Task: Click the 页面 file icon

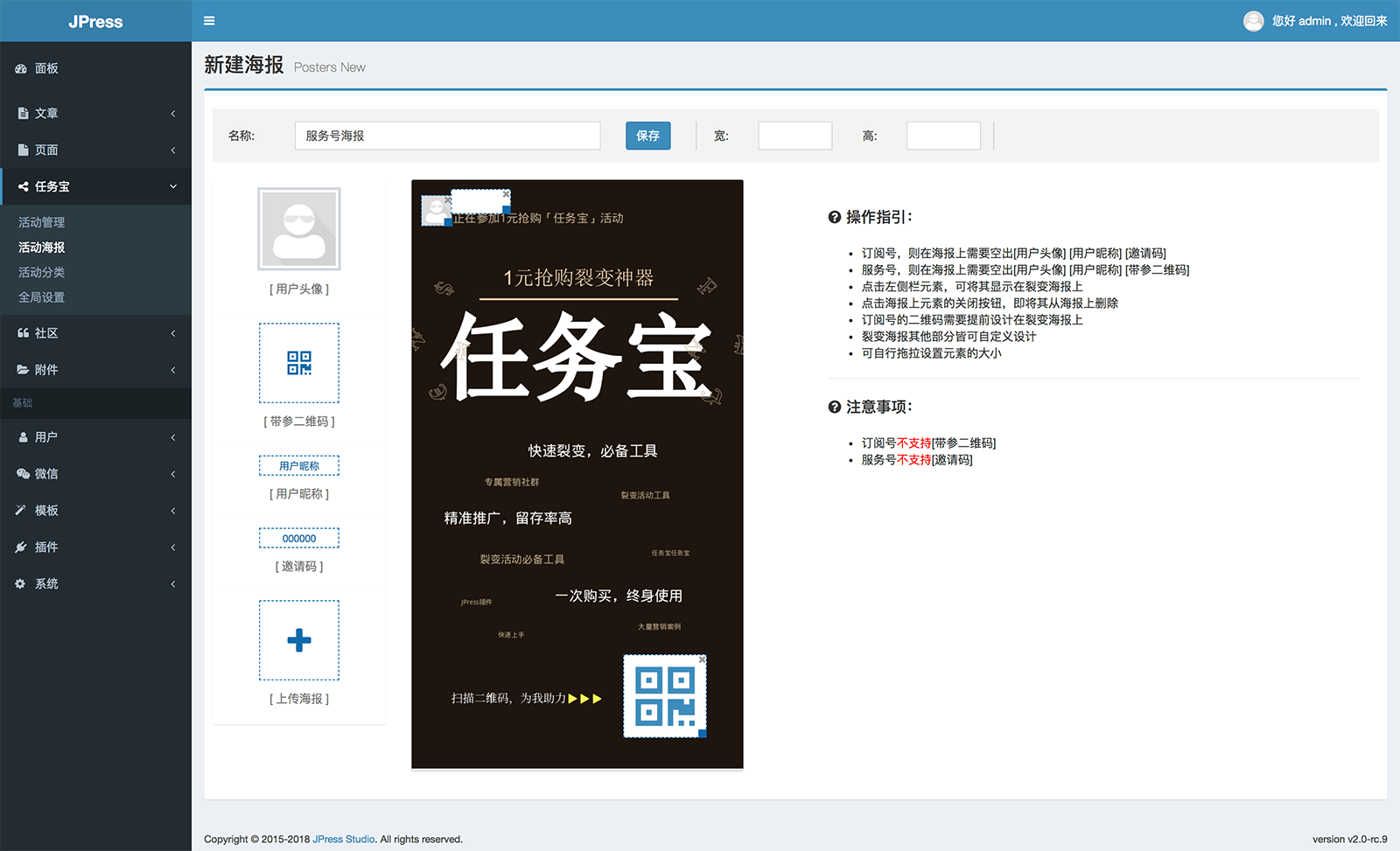Action: (x=23, y=150)
